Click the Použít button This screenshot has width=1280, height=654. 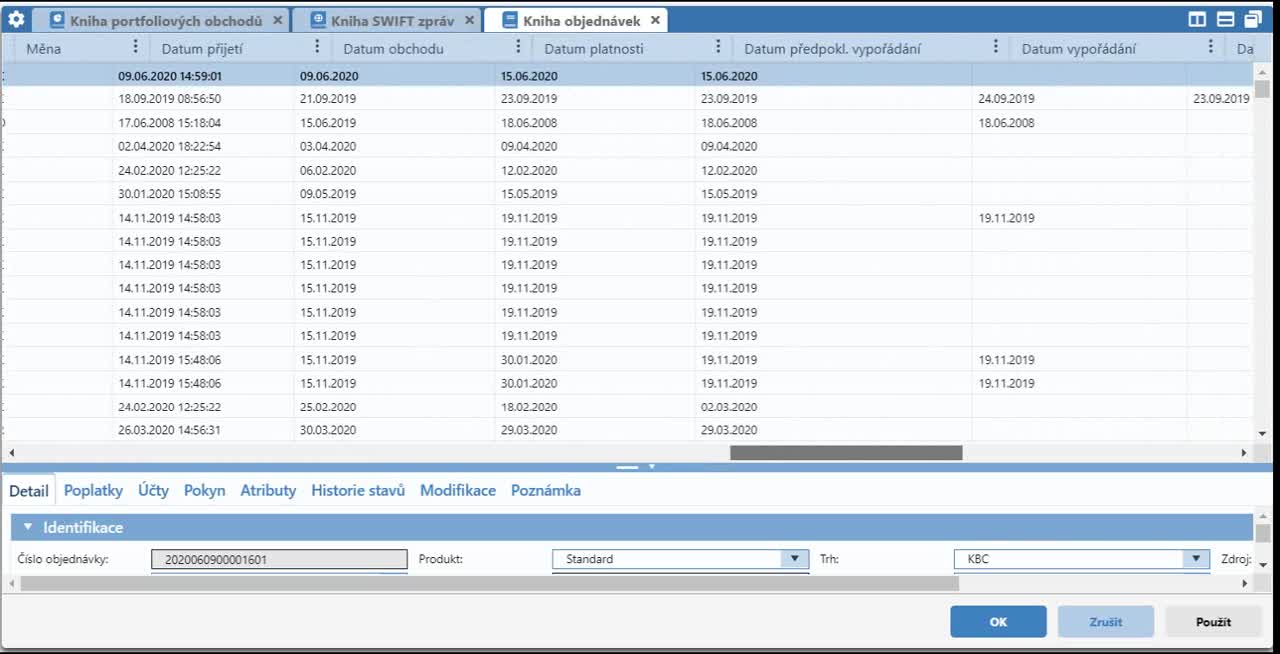pyautogui.click(x=1213, y=621)
